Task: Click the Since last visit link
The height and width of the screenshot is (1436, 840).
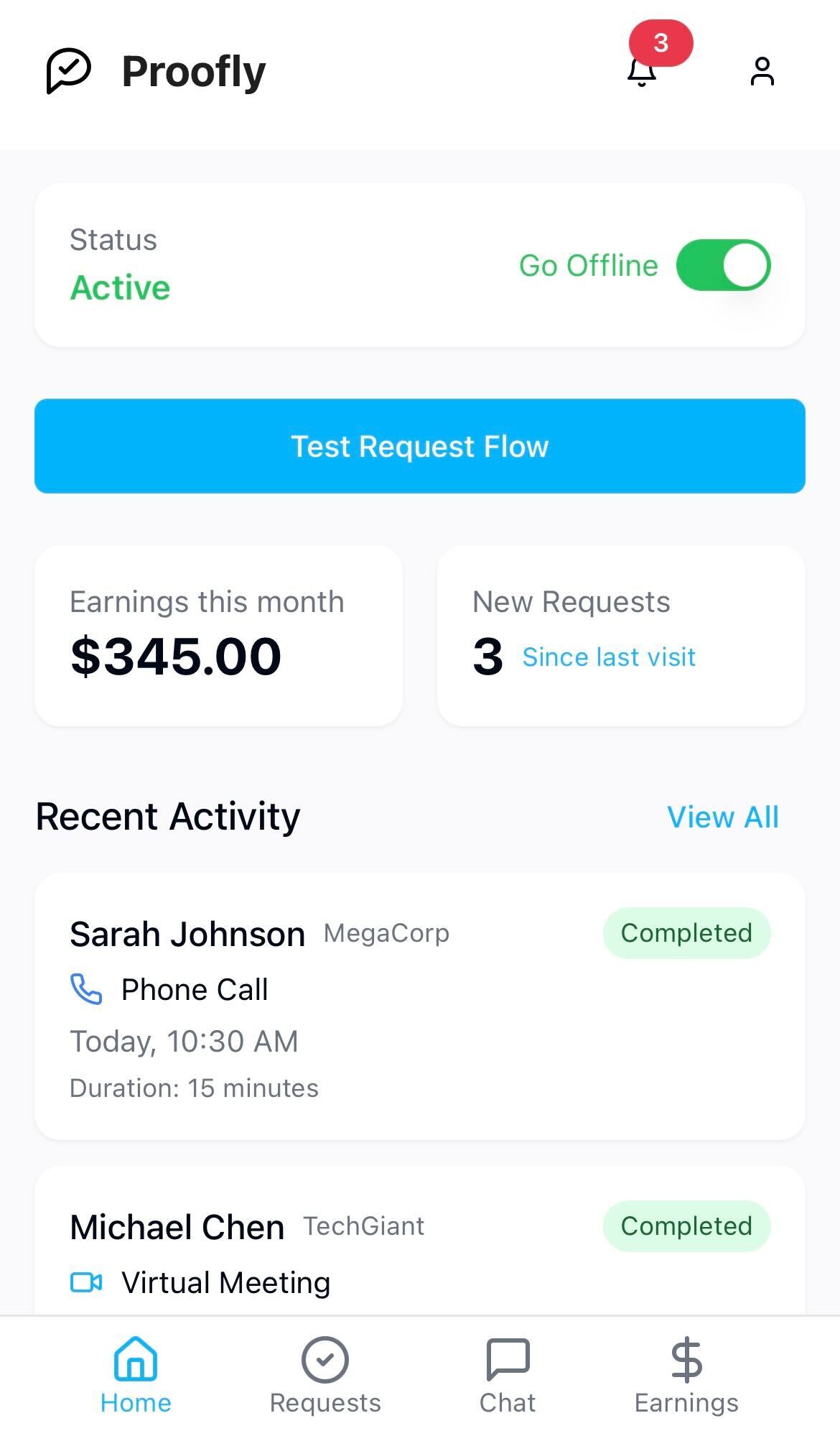Action: (609, 657)
